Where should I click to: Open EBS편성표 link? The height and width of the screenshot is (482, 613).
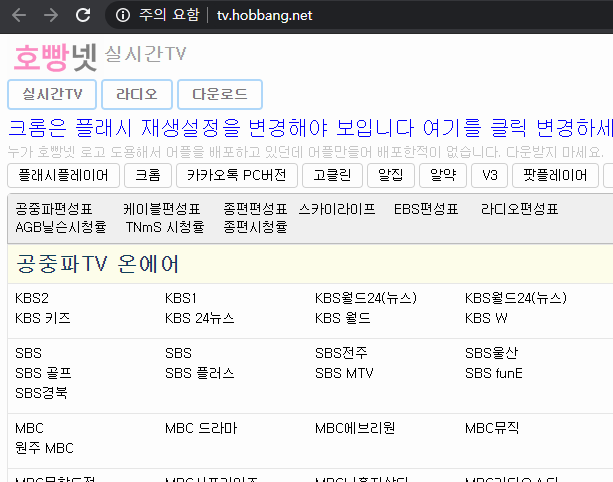click(x=426, y=209)
